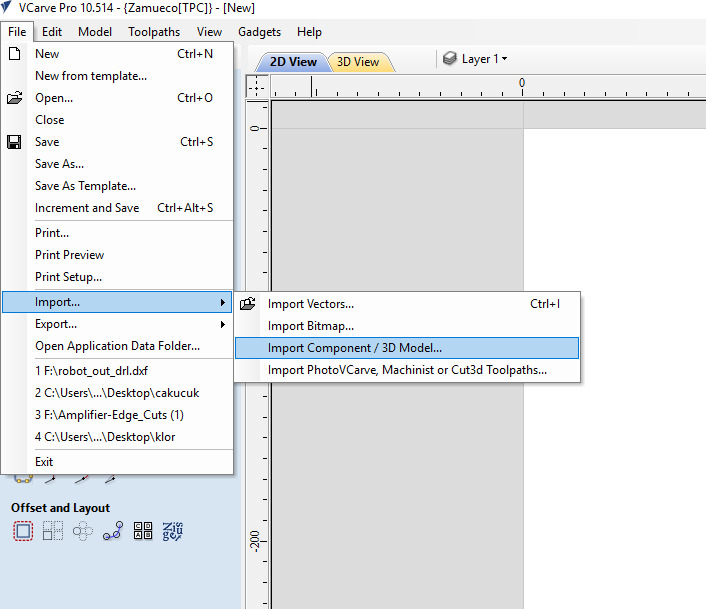Viewport: 706px width, 609px height.
Task: Choose New from template...
Action: pos(117,76)
